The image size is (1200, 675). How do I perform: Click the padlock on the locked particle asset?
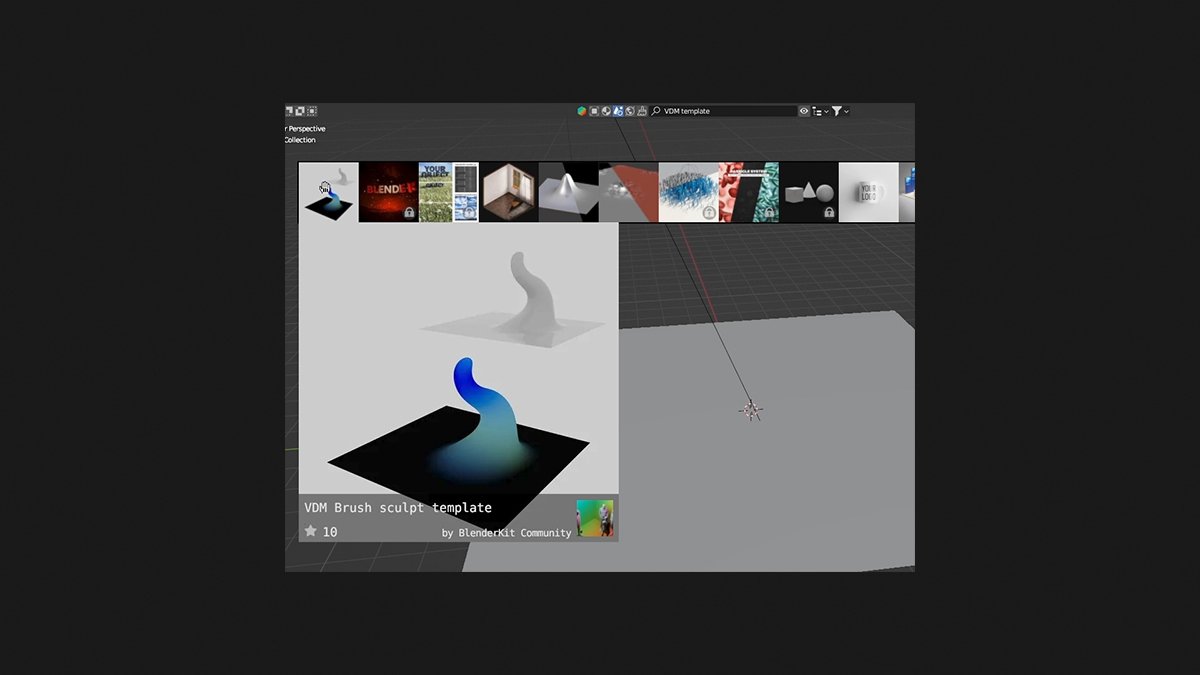pos(769,213)
